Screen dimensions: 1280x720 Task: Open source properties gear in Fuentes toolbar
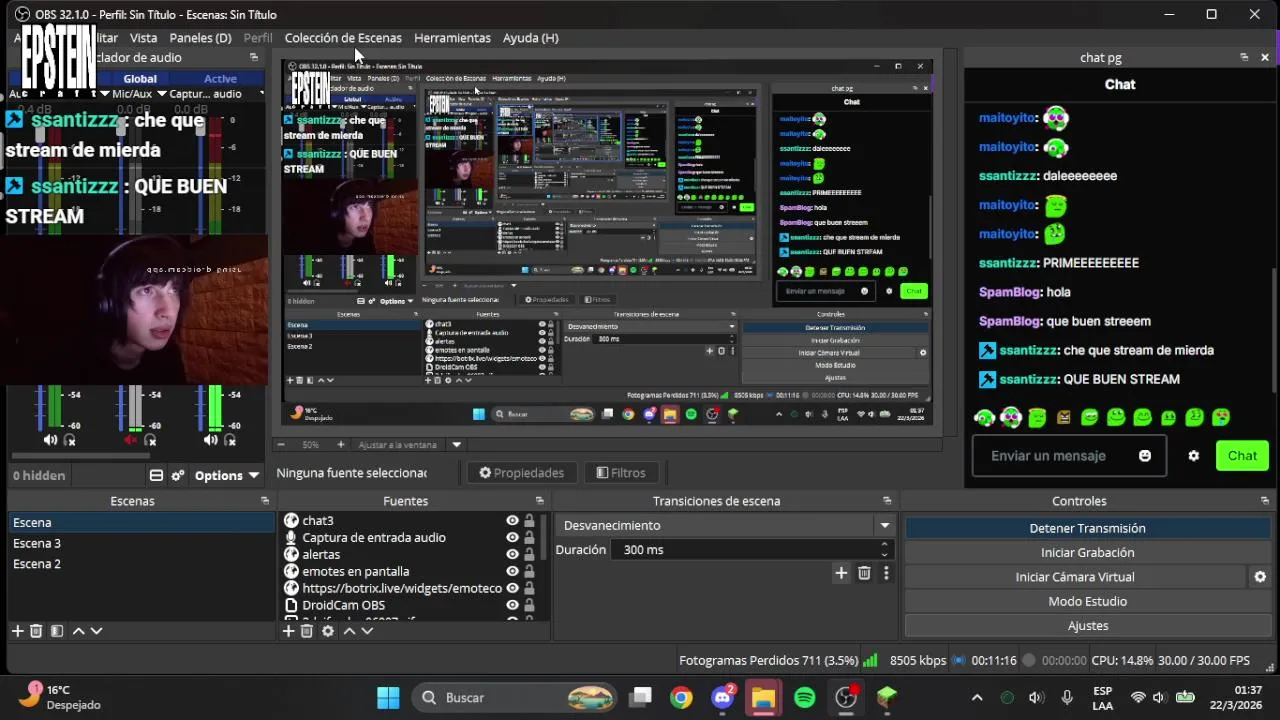coord(328,631)
